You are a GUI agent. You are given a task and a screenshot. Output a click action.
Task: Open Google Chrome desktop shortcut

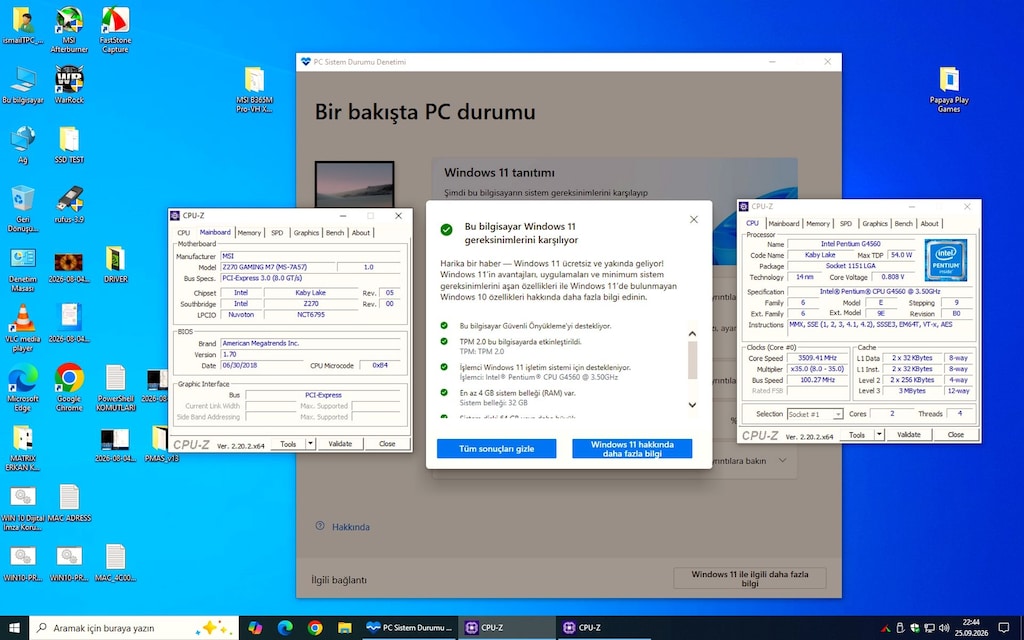[x=69, y=388]
